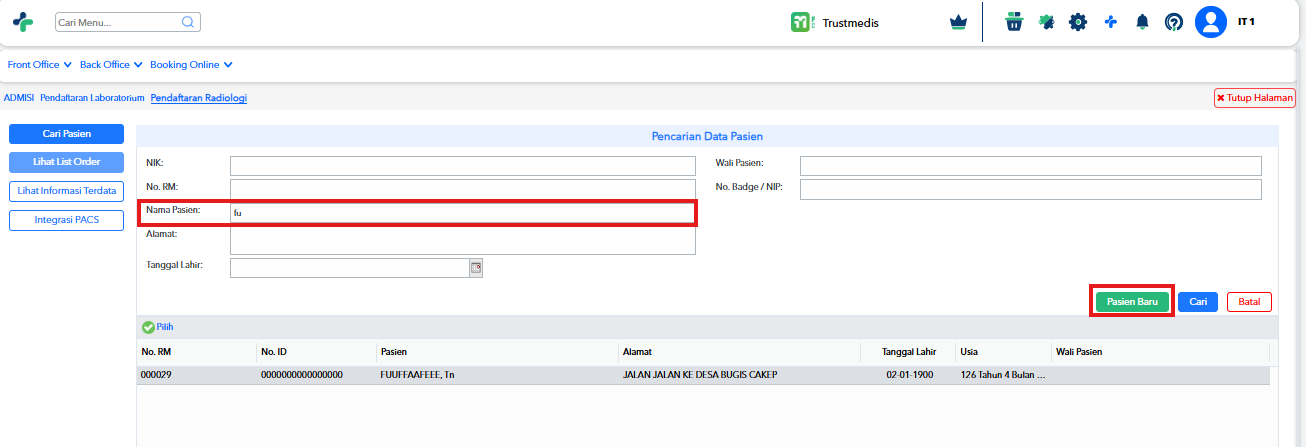Image resolution: width=1306 pixels, height=447 pixels.
Task: Open the help question mark icon
Action: [x=1174, y=22]
